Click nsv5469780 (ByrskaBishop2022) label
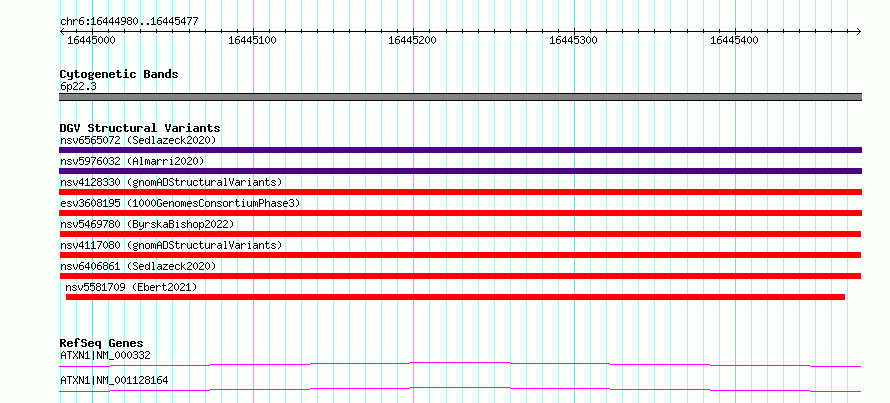Viewport: 890px width, 403px height. [147, 224]
